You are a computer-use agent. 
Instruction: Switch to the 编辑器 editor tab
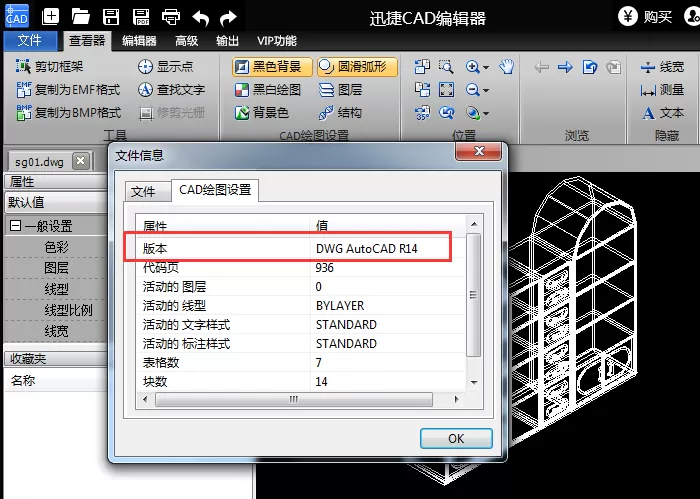coord(139,41)
